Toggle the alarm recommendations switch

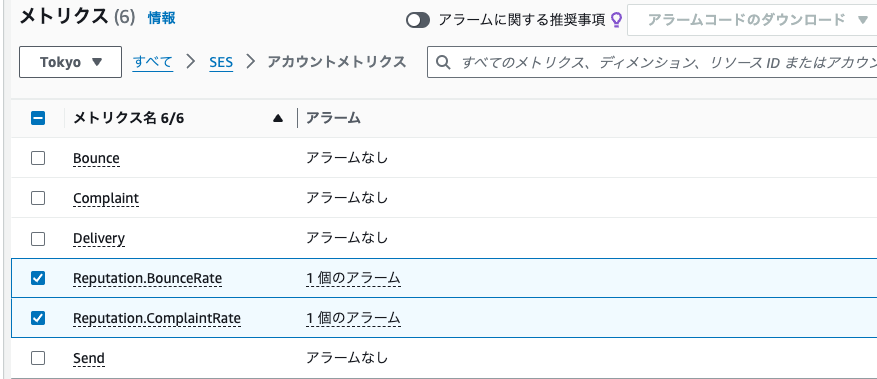pos(418,20)
